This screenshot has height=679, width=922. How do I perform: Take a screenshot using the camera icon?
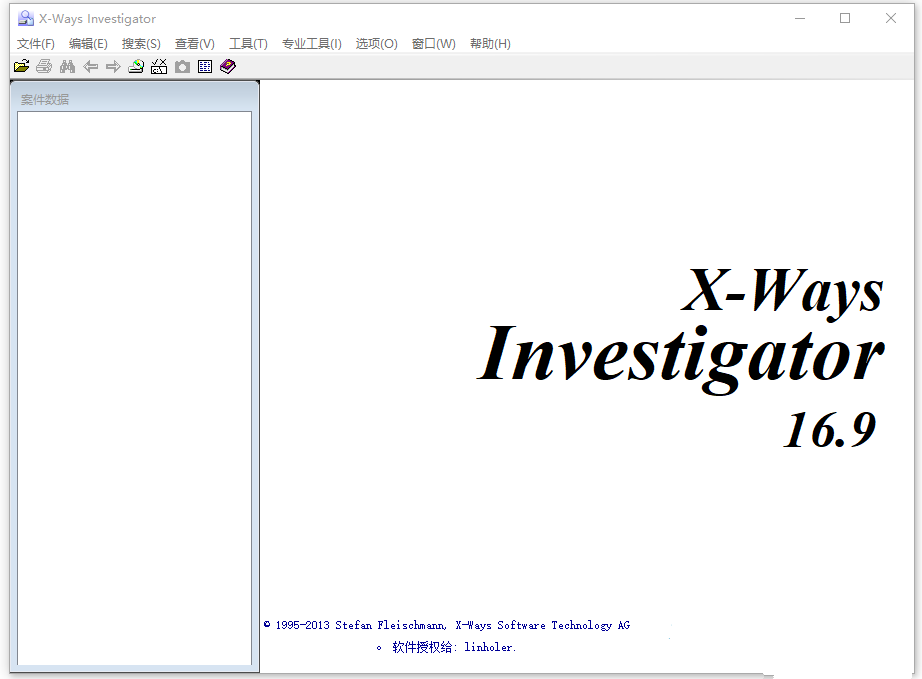tap(182, 66)
